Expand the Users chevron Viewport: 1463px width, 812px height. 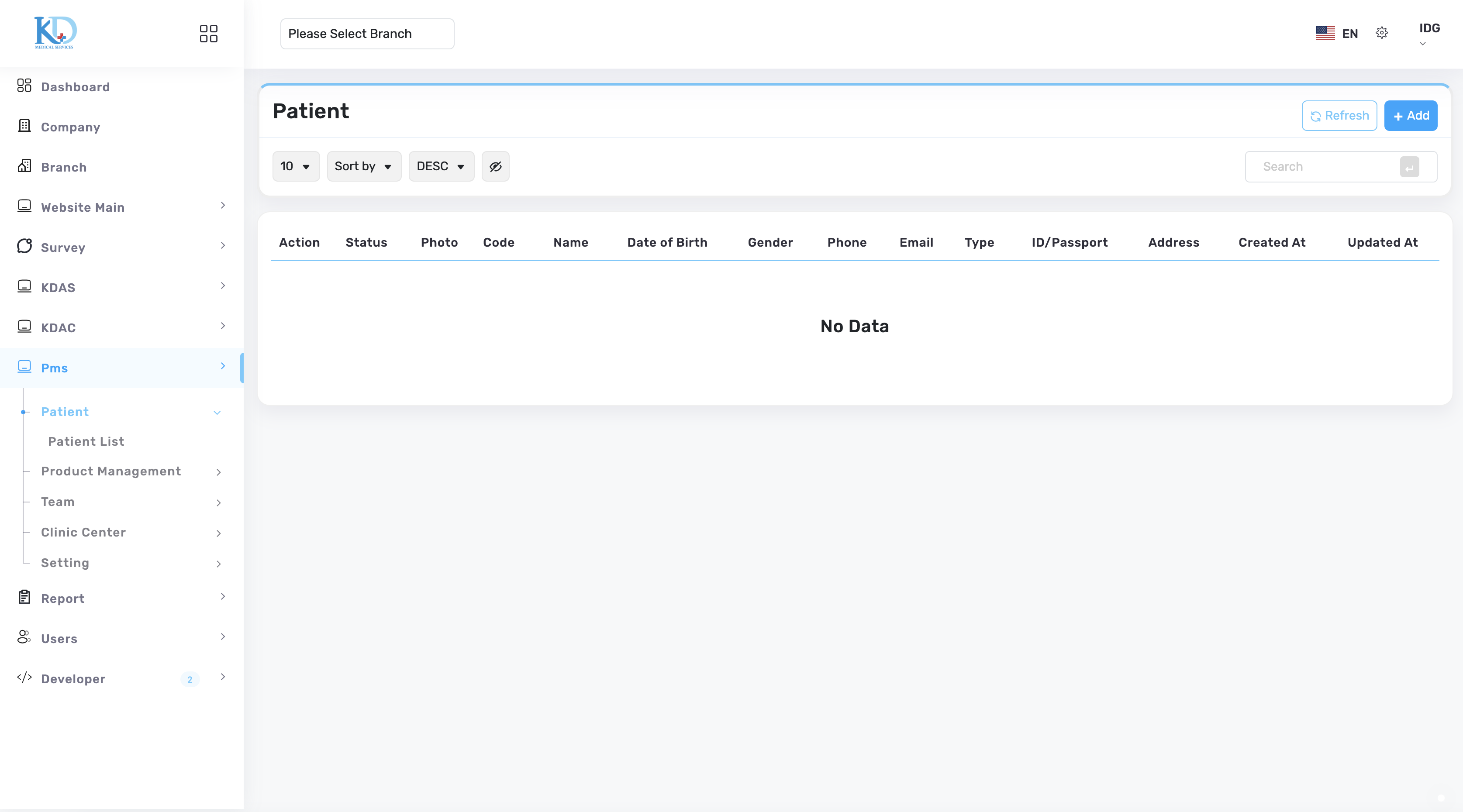point(223,637)
